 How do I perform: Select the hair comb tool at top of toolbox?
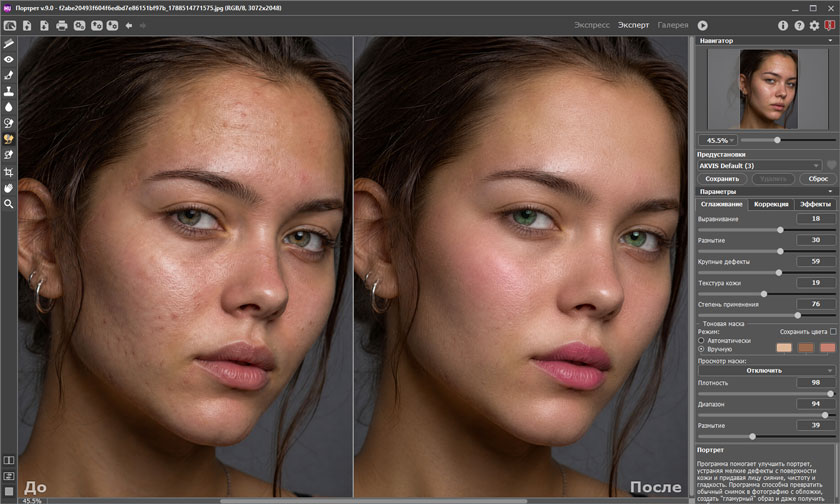(x=9, y=43)
